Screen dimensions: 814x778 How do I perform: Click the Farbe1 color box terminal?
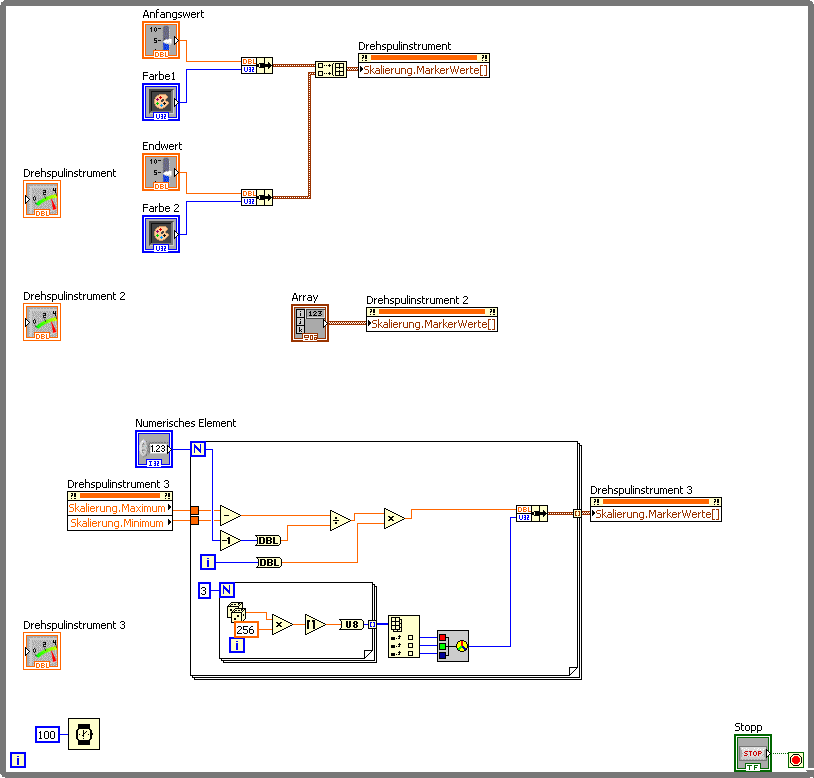click(161, 102)
